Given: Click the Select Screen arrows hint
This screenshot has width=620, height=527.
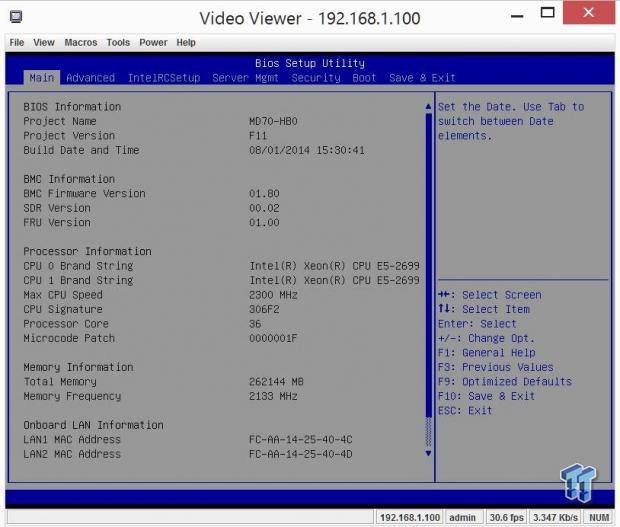Looking at the screenshot, I should (490, 295).
